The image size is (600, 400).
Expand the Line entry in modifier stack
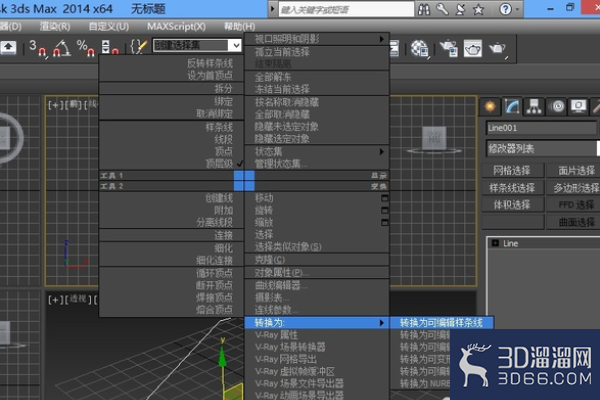pos(495,243)
